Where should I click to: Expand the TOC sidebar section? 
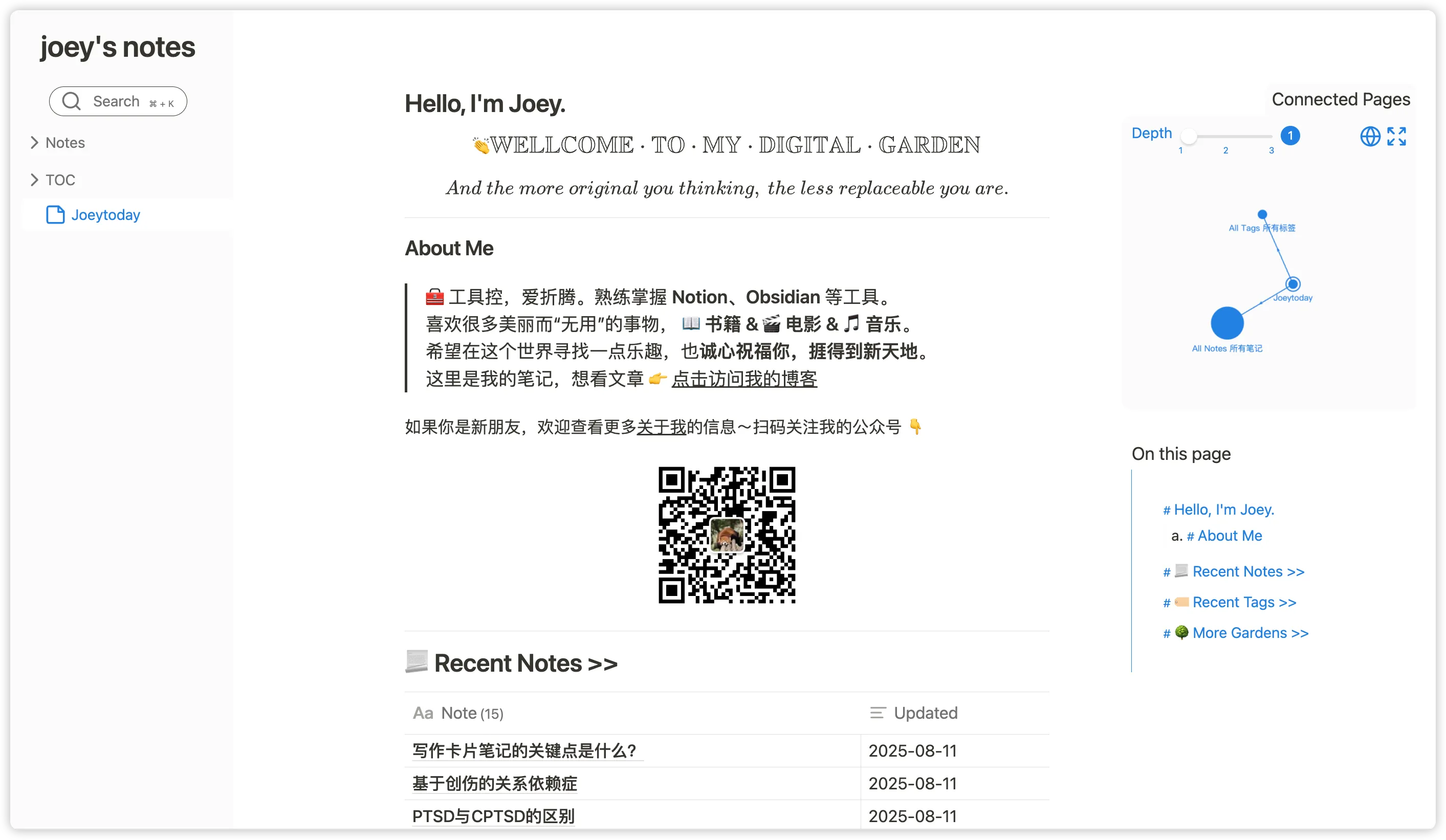tap(34, 180)
